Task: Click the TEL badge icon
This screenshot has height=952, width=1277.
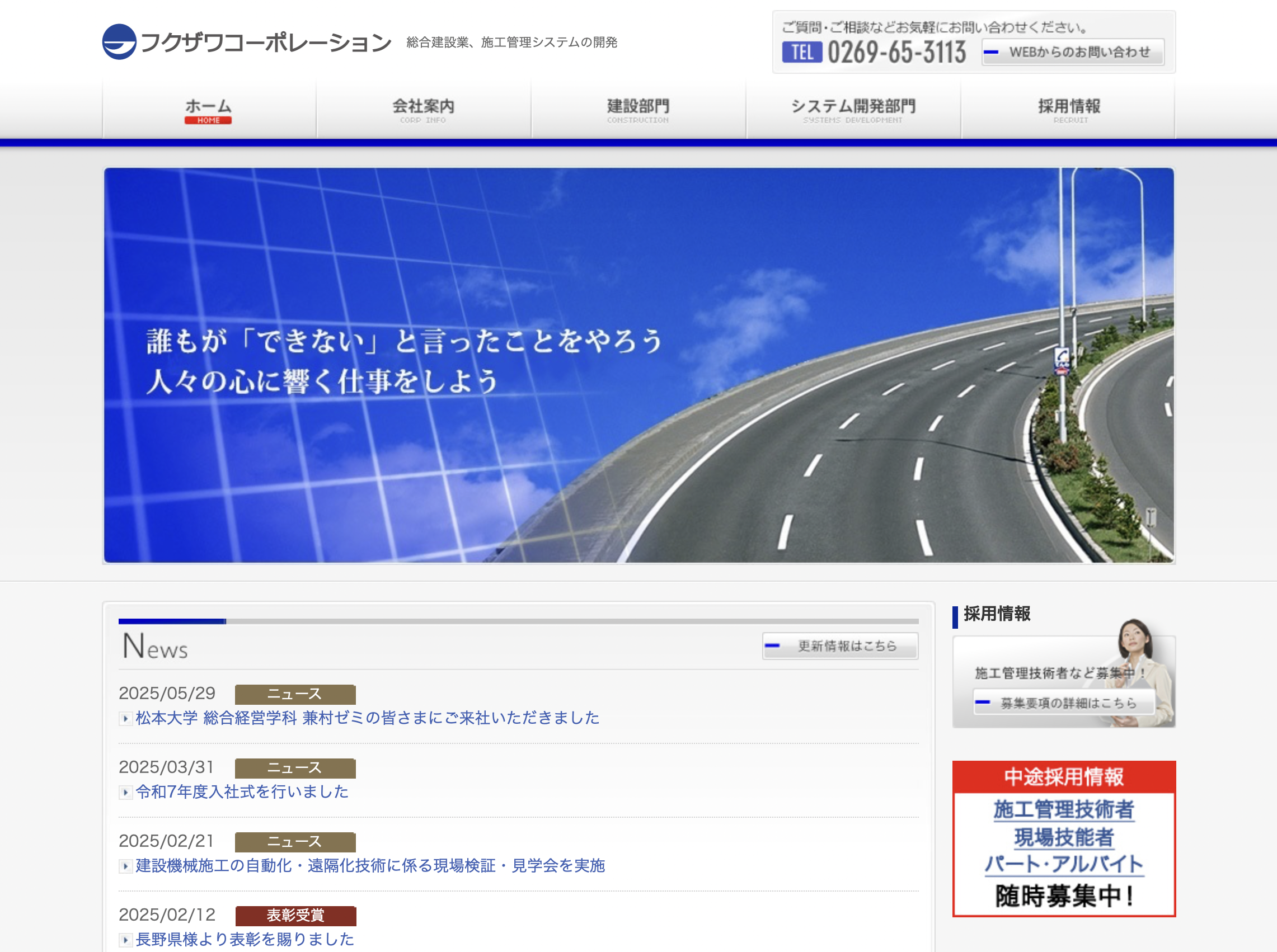Action: pyautogui.click(x=802, y=53)
